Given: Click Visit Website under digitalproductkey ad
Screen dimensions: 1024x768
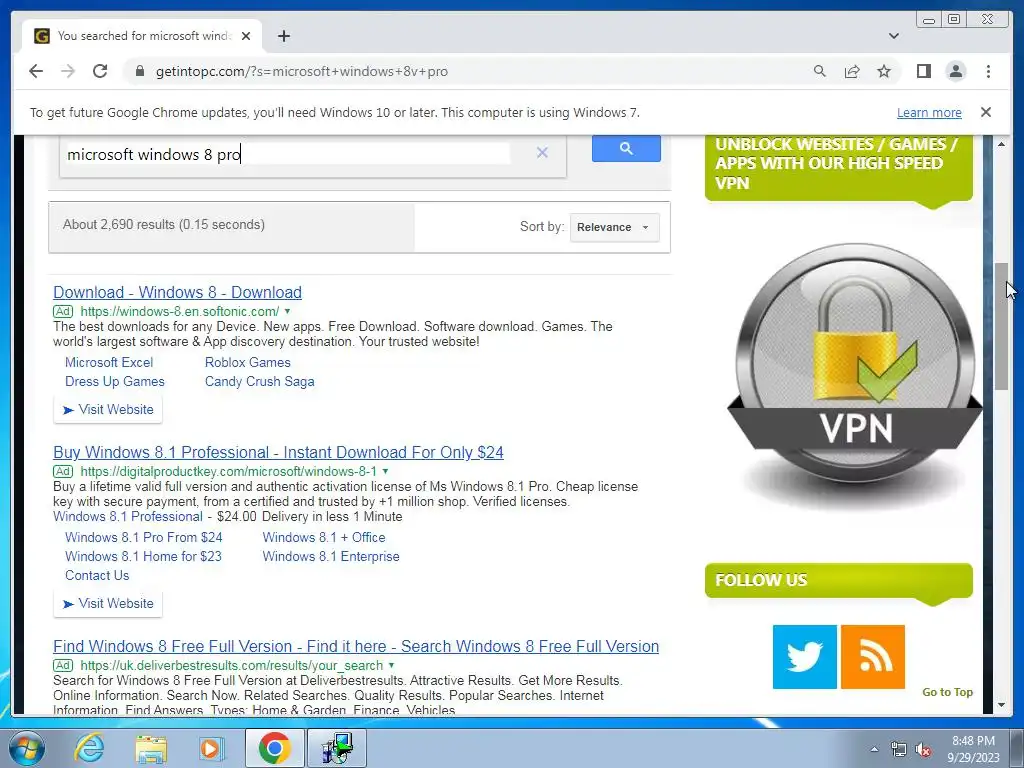Looking at the screenshot, I should [x=108, y=603].
